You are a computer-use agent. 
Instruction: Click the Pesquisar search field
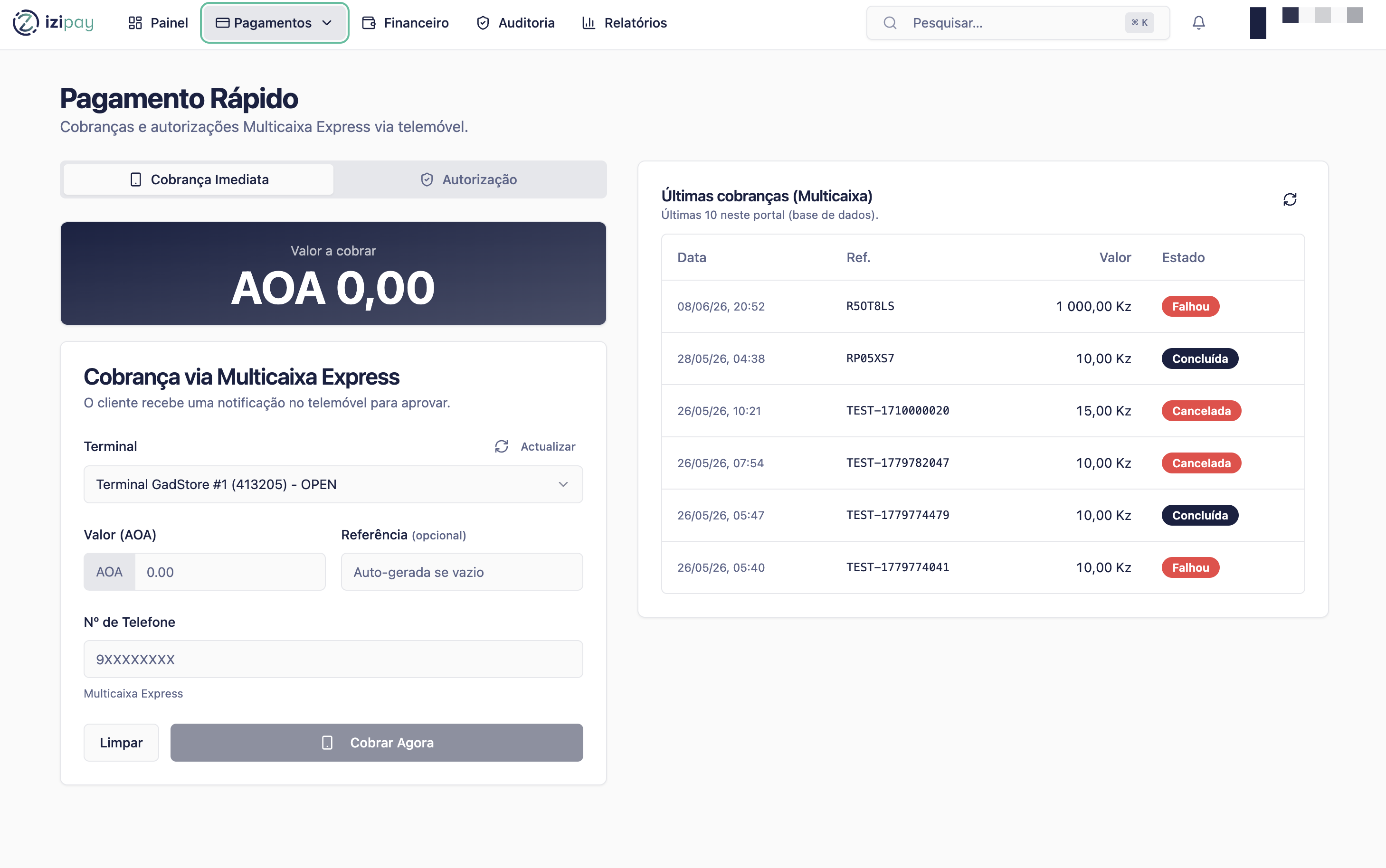tap(1018, 23)
